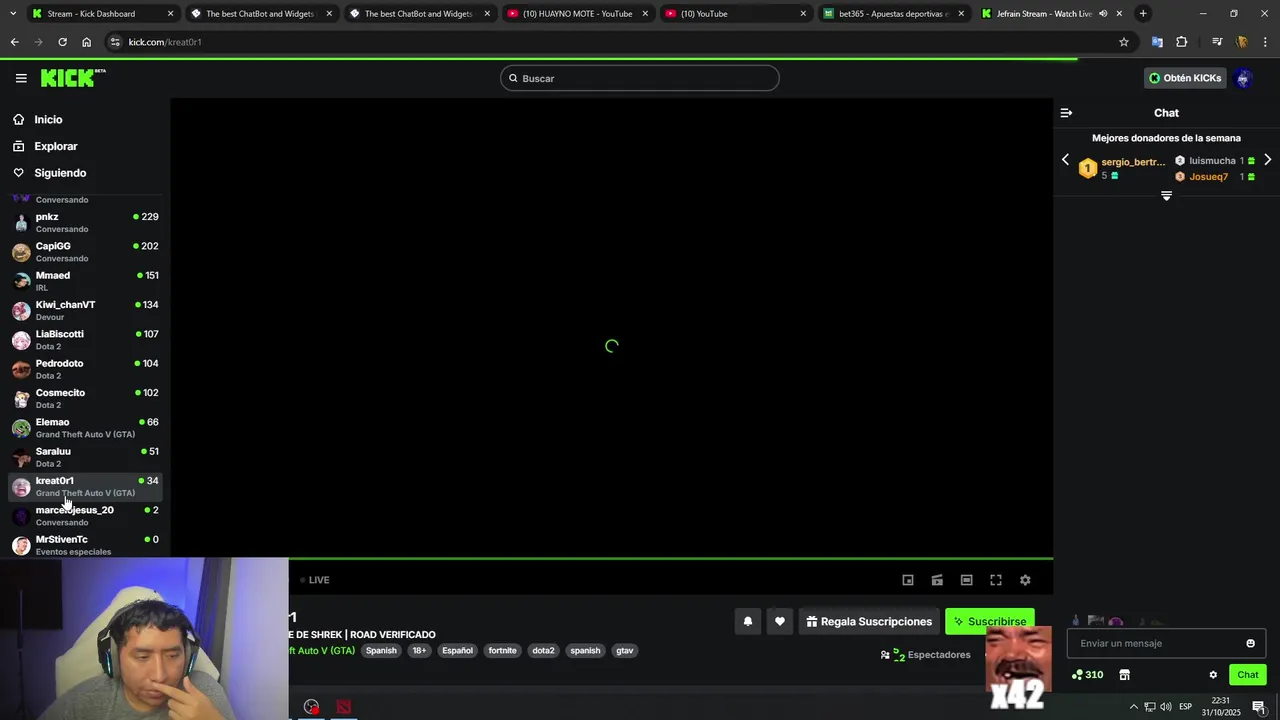Enter fullscreen video
This screenshot has height=720, width=1280.
tap(996, 580)
